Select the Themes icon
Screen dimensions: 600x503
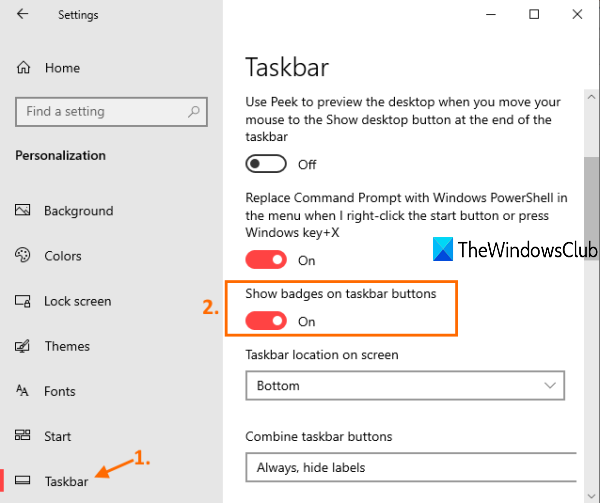coord(24,346)
